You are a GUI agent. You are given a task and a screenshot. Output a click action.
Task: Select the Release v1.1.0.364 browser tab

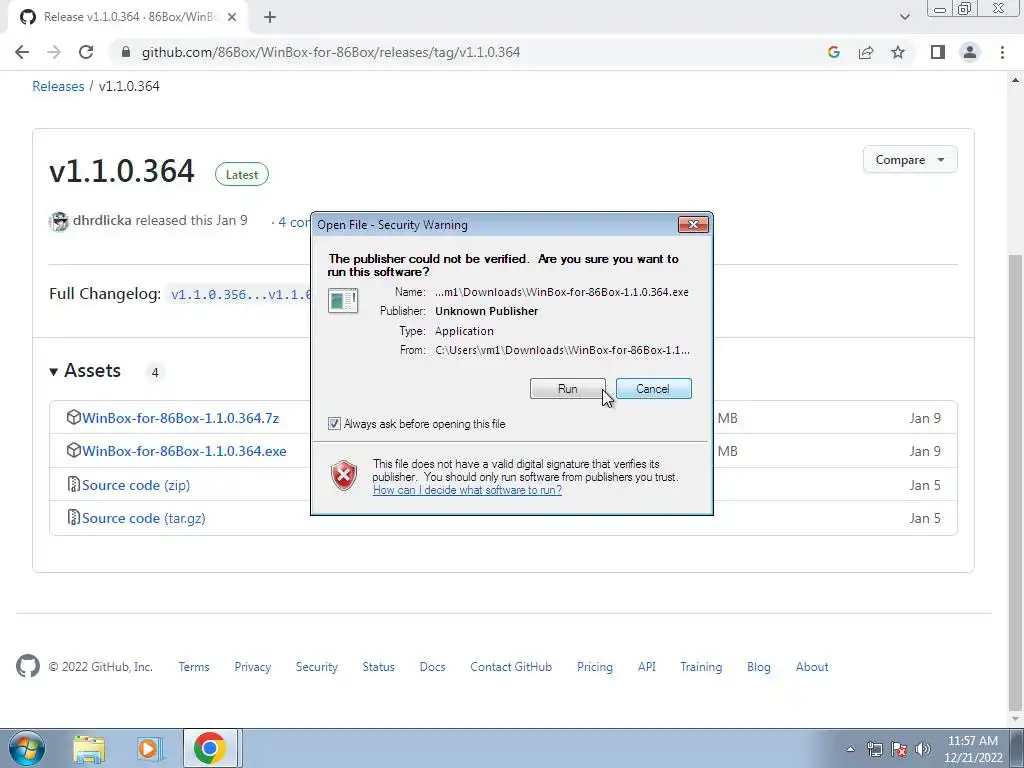pos(127,17)
